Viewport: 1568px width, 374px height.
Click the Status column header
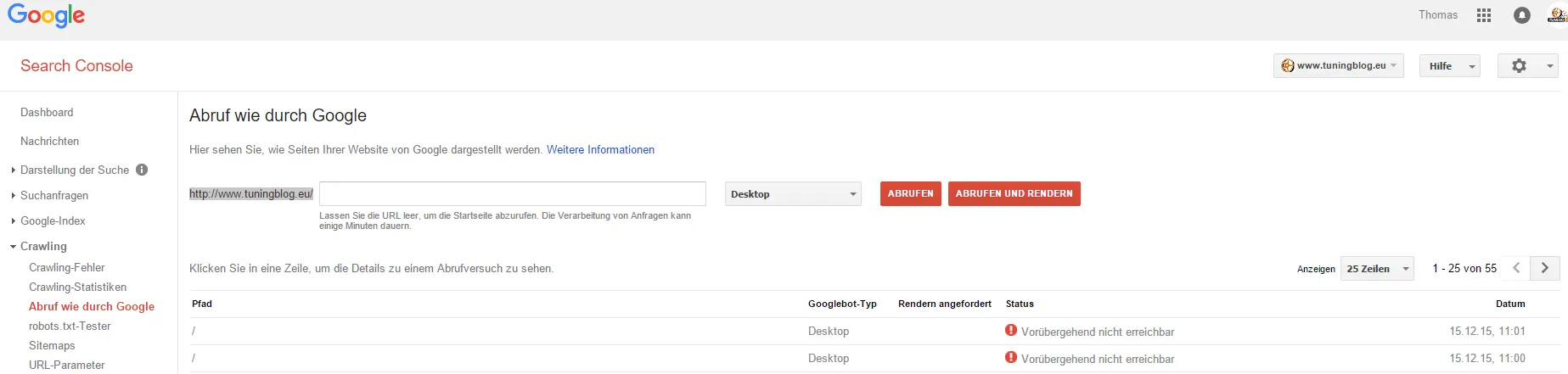pyautogui.click(x=1020, y=304)
